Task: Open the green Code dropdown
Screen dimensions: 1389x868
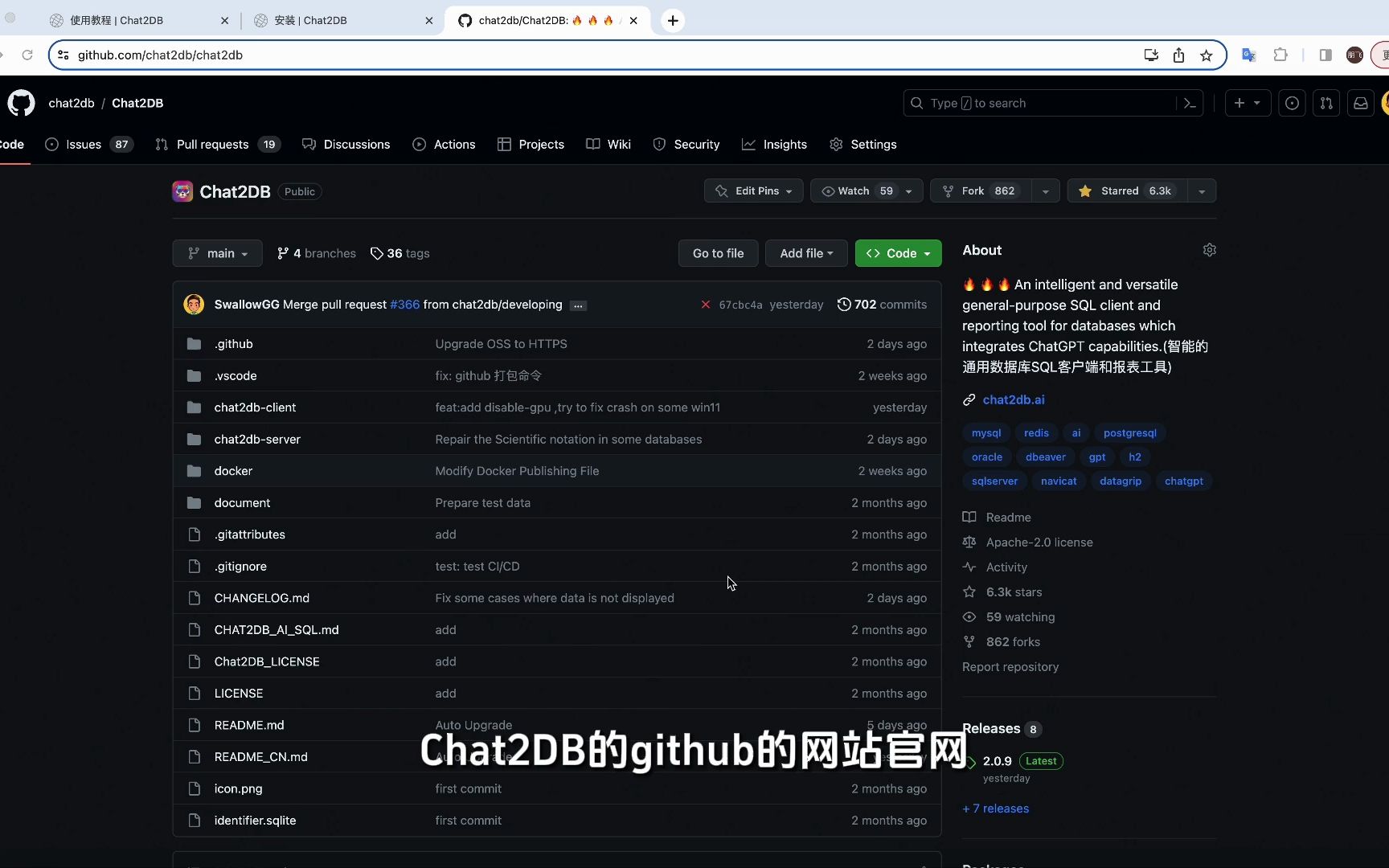Action: pyautogui.click(x=898, y=253)
